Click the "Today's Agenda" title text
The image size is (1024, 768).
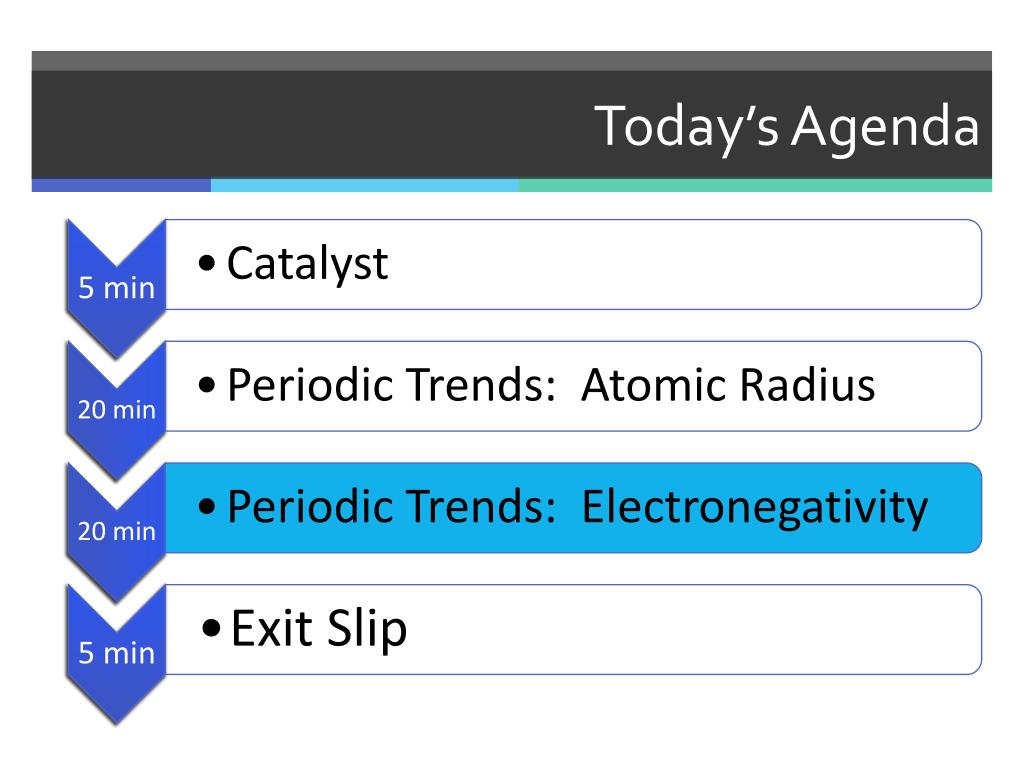pyautogui.click(x=786, y=126)
